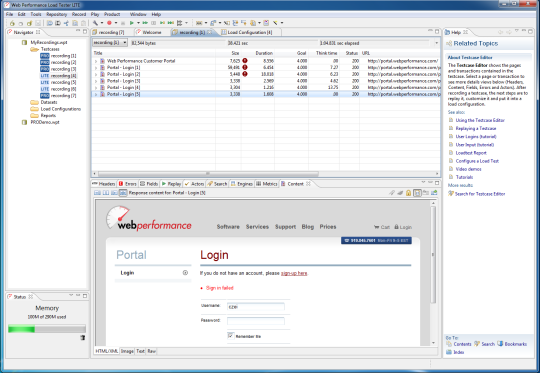540x373 pixels.
Task: Toggle the Remember me checkbox
Action: pos(230,335)
